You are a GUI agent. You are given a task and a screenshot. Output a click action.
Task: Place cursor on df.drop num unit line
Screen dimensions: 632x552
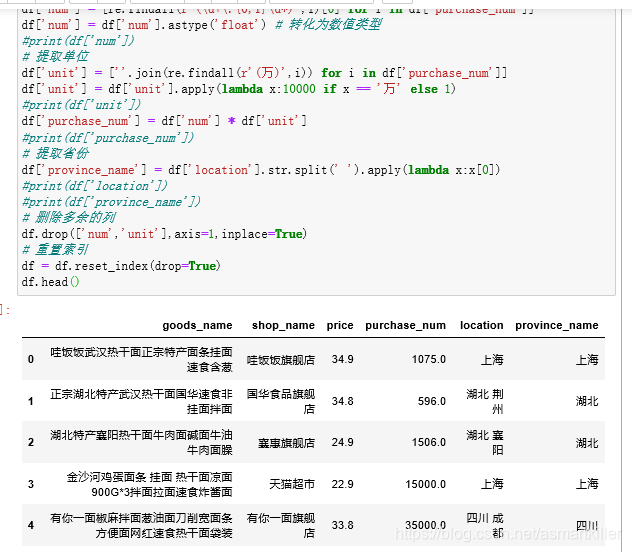click(164, 234)
